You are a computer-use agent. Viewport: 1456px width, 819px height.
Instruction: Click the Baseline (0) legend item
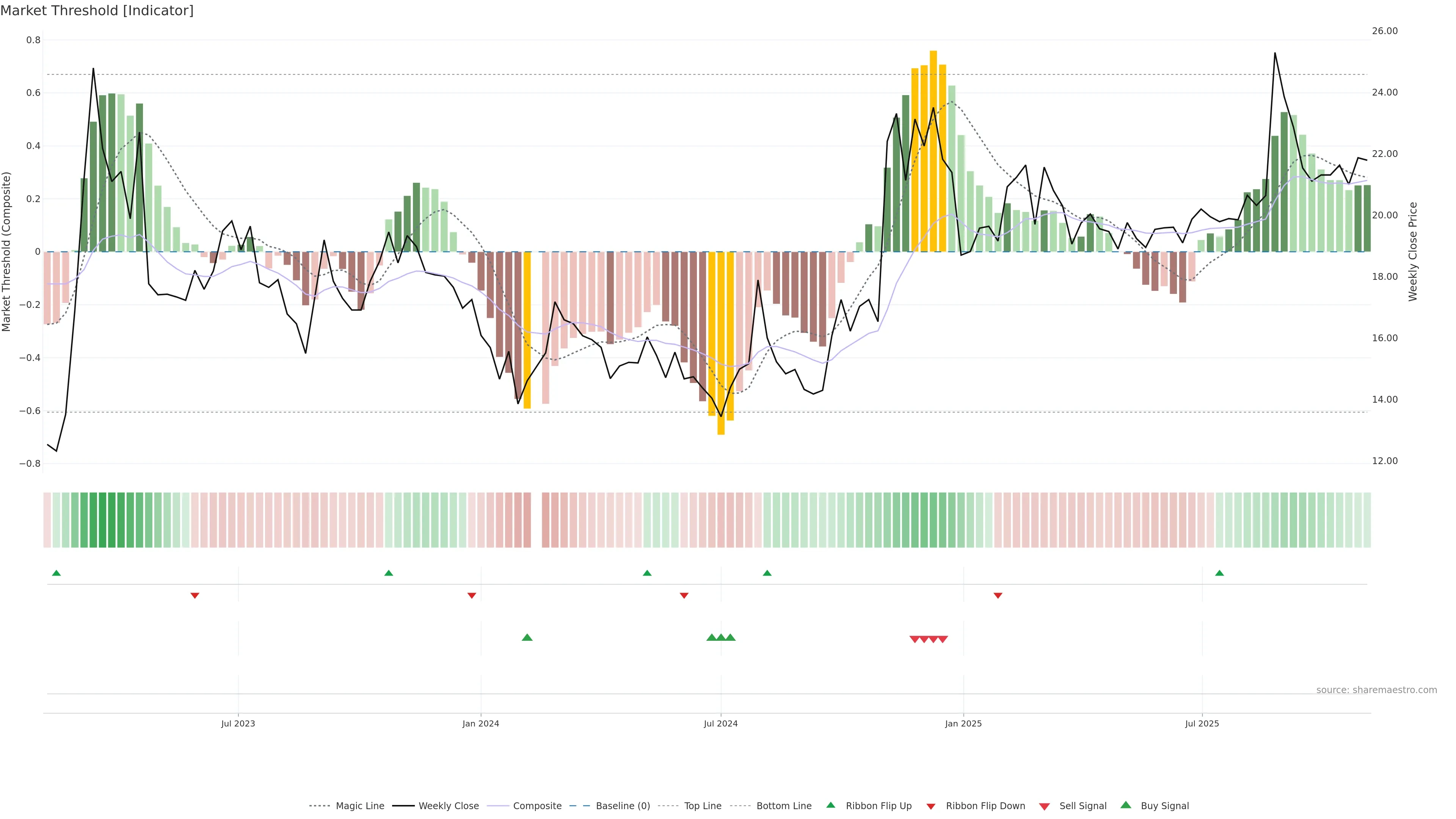[x=622, y=806]
